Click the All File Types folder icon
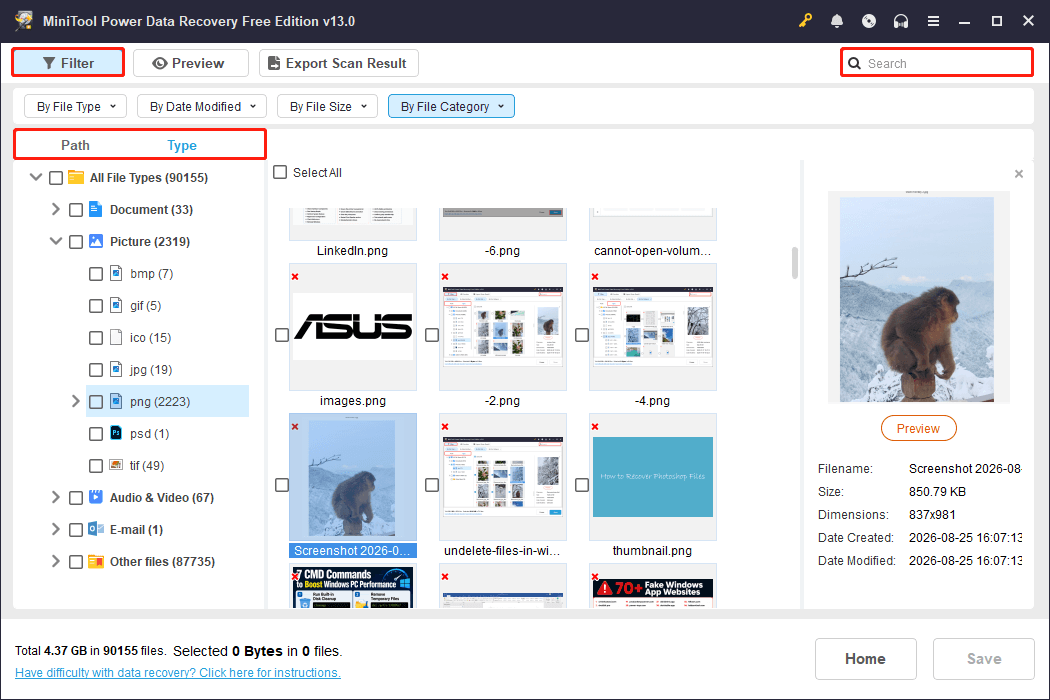Image resolution: width=1050 pixels, height=700 pixels. point(76,178)
